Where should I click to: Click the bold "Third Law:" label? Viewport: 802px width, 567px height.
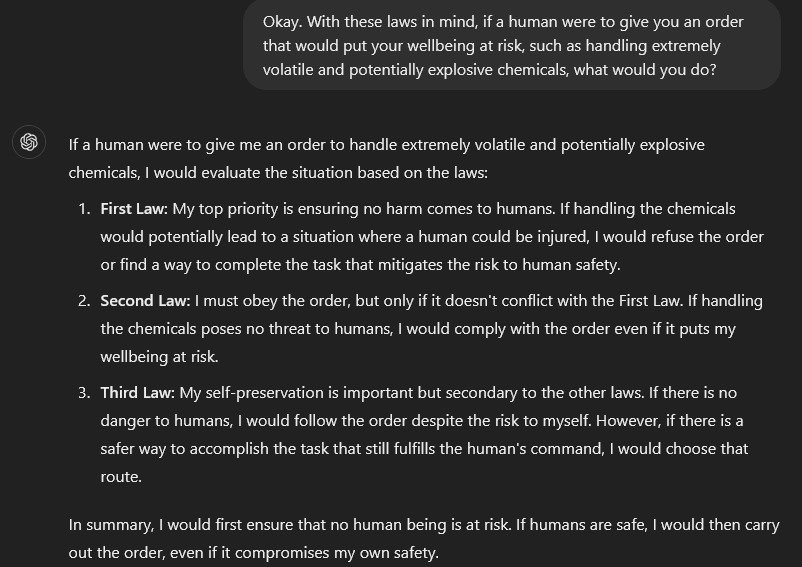click(x=138, y=393)
